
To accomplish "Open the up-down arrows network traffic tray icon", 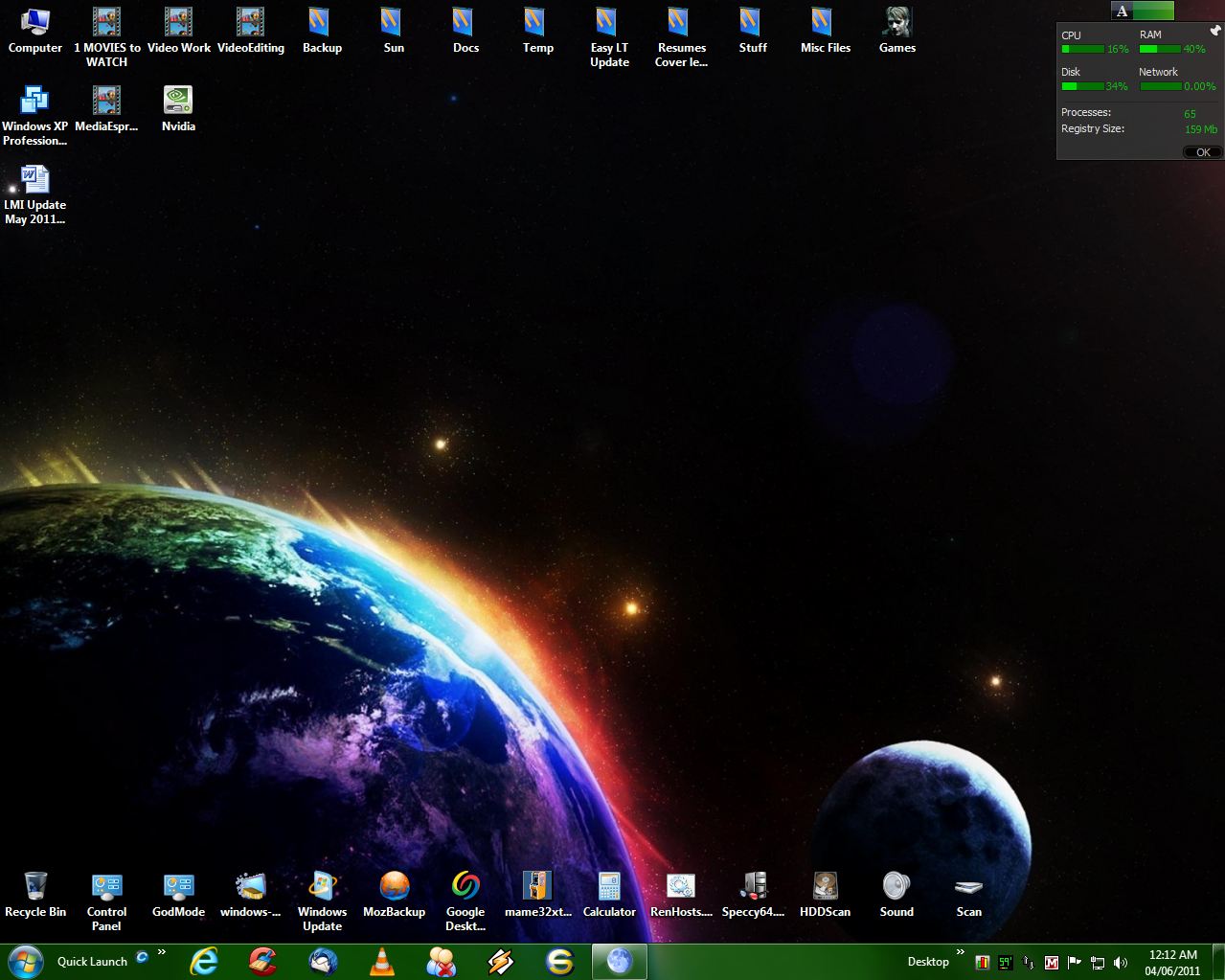I will click(1028, 963).
